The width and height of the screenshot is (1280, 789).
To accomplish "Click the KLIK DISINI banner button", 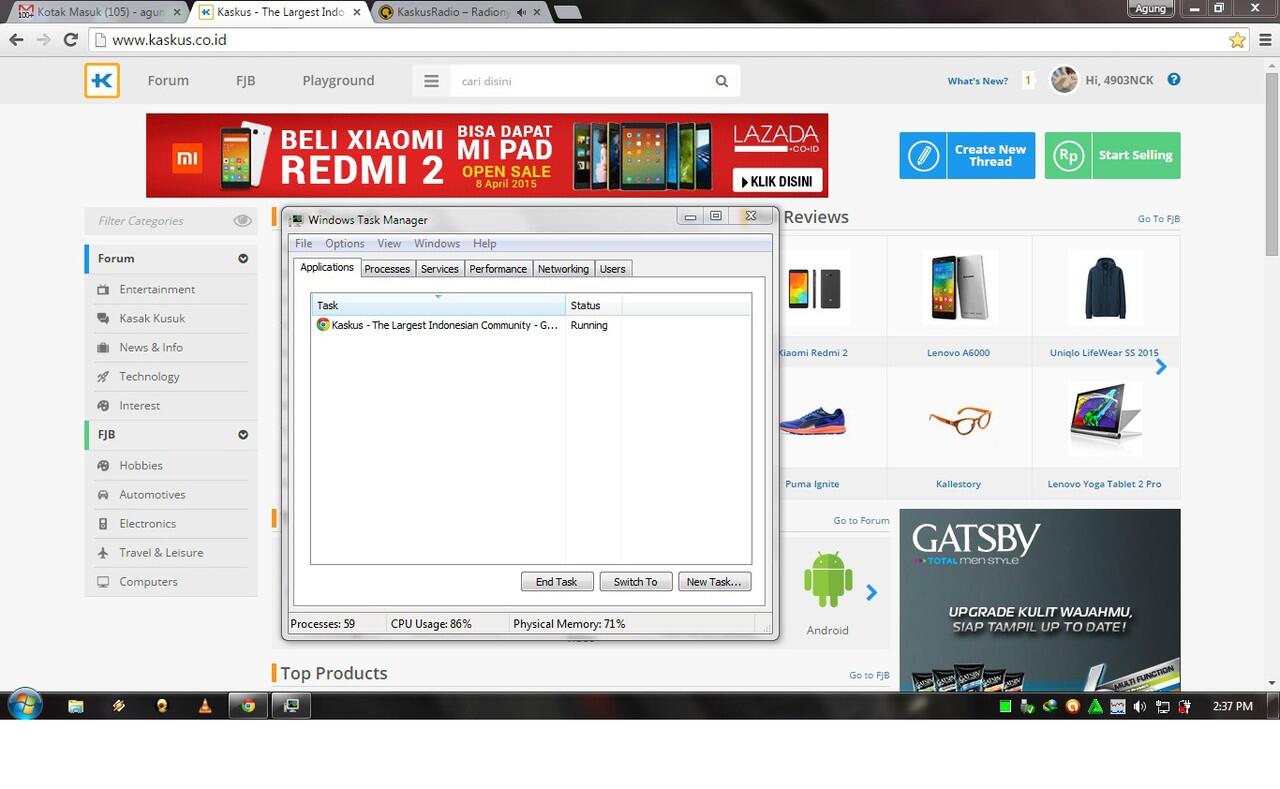I will click(778, 181).
